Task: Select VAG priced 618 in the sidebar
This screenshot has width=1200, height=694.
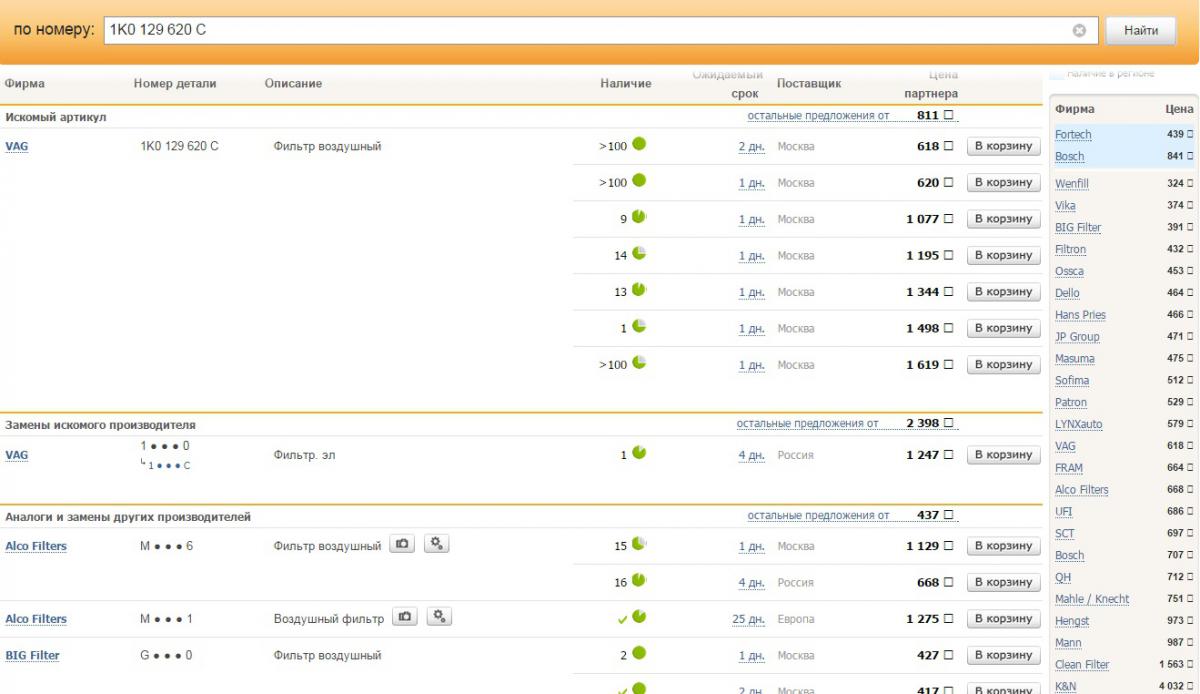Action: 1065,446
